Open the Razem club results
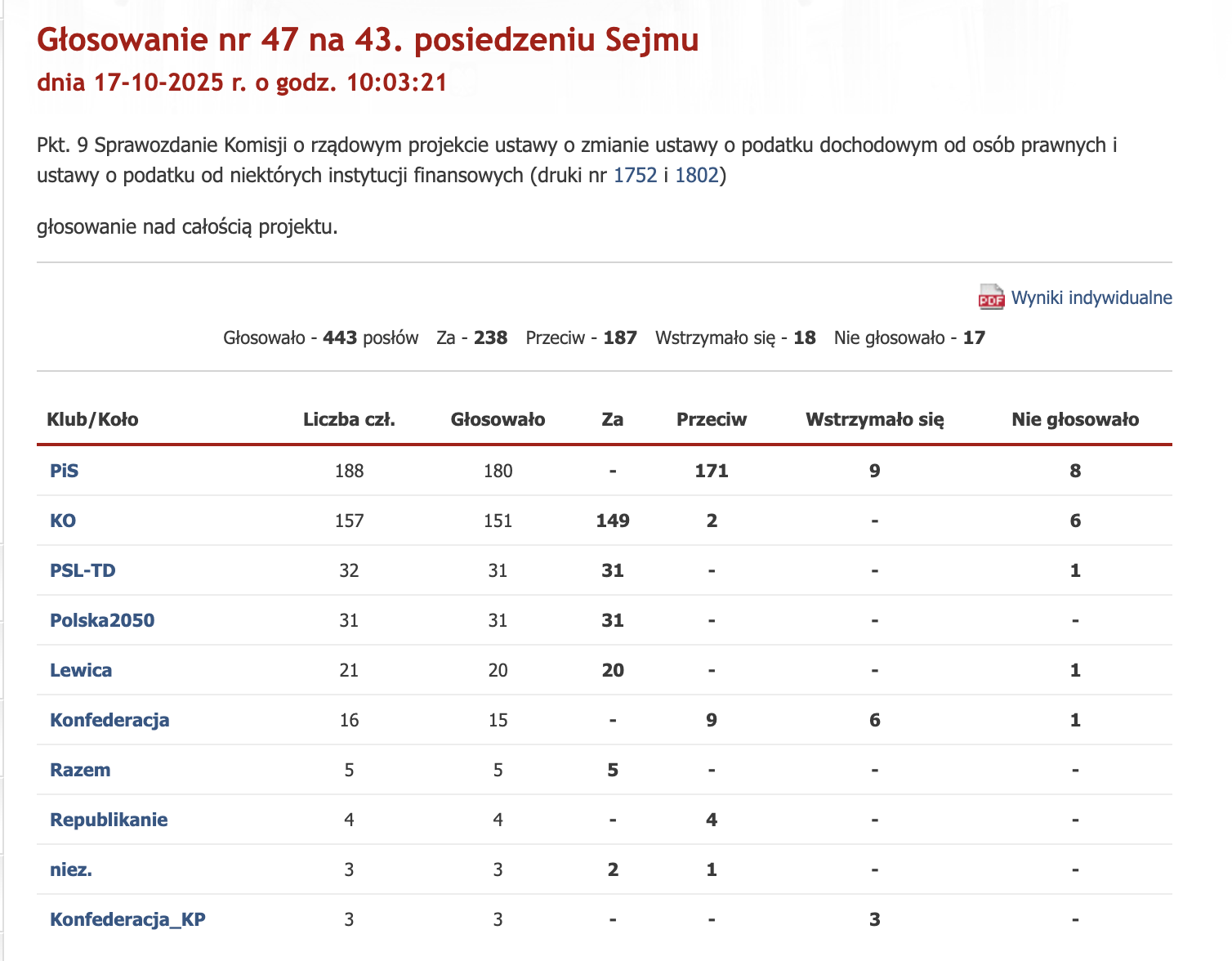The image size is (1232, 961). (80, 770)
